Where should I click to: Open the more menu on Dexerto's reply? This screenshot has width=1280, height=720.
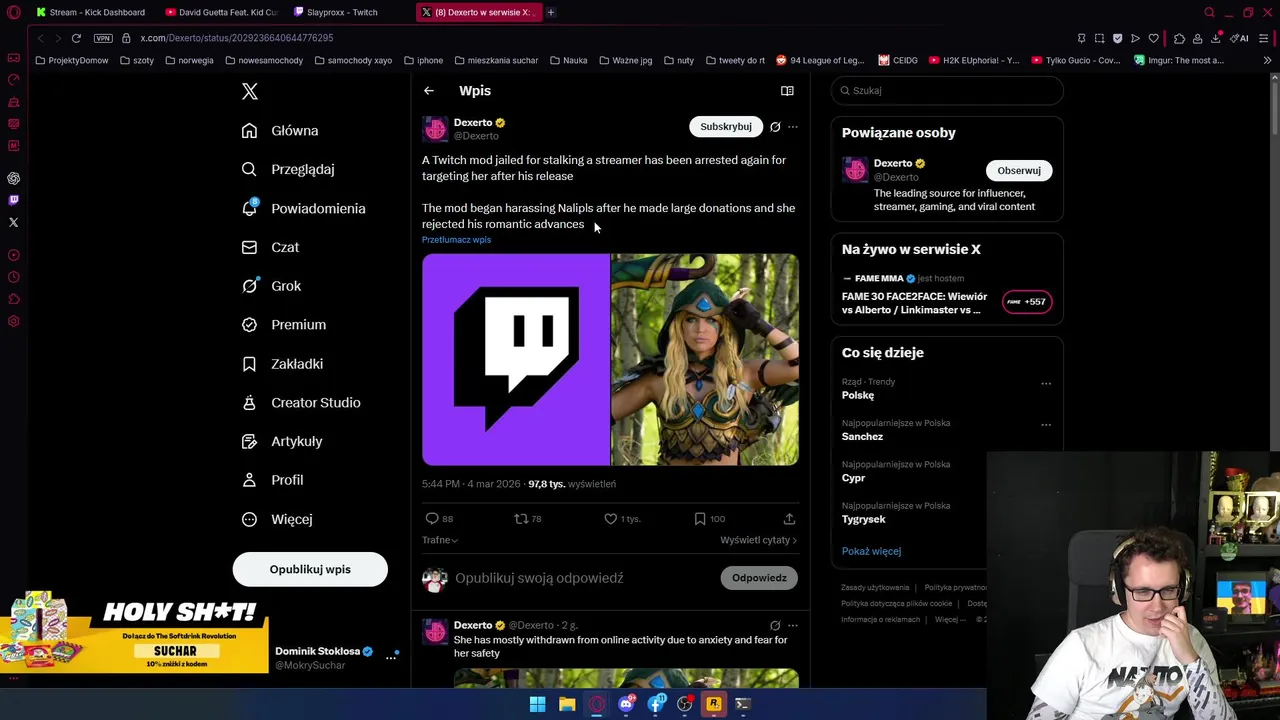point(793,626)
